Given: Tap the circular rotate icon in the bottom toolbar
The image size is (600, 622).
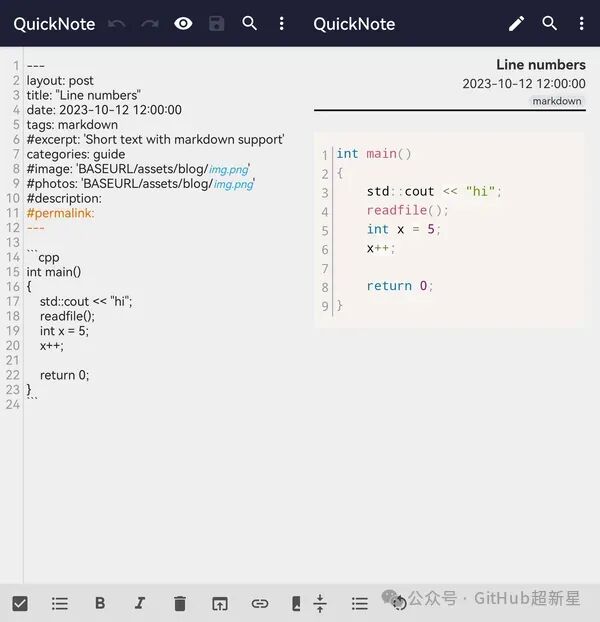Looking at the screenshot, I should point(399,603).
